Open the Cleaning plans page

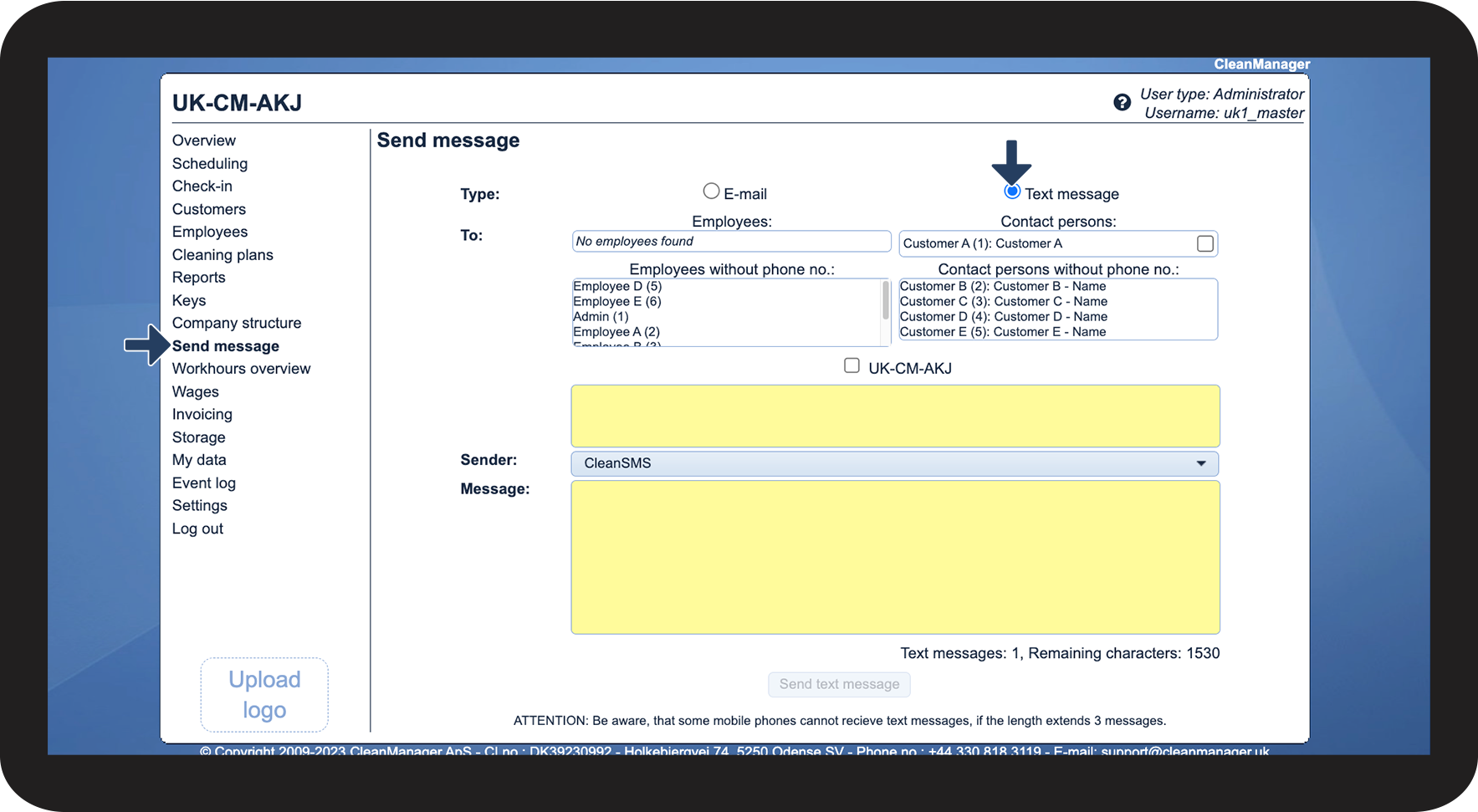tap(222, 255)
